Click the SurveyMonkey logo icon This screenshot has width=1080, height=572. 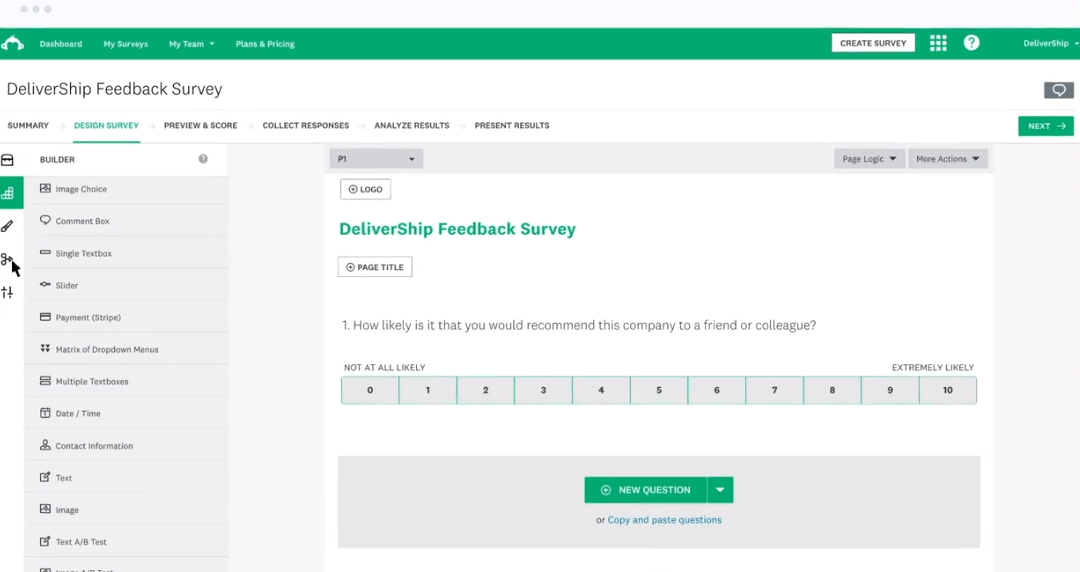click(x=12, y=44)
